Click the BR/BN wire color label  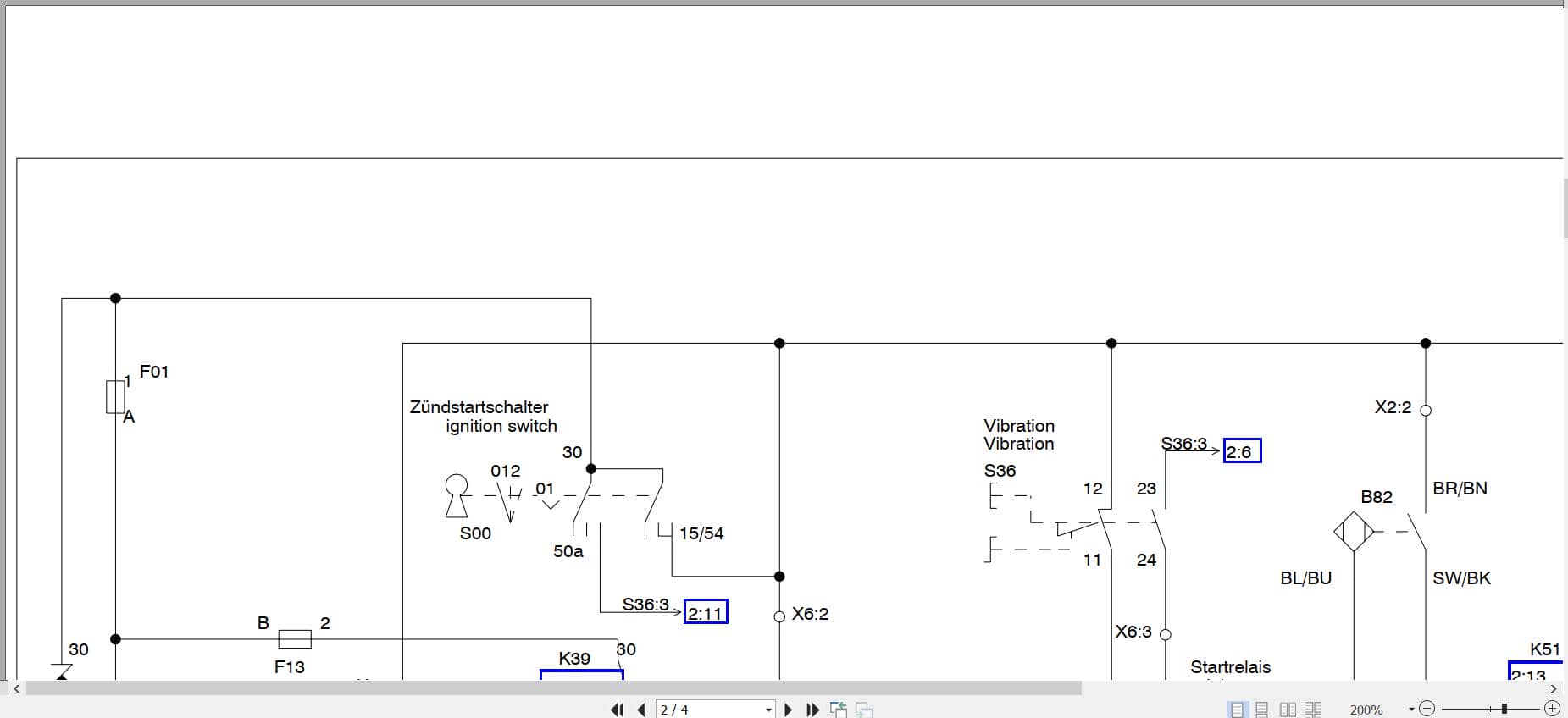(x=1460, y=489)
